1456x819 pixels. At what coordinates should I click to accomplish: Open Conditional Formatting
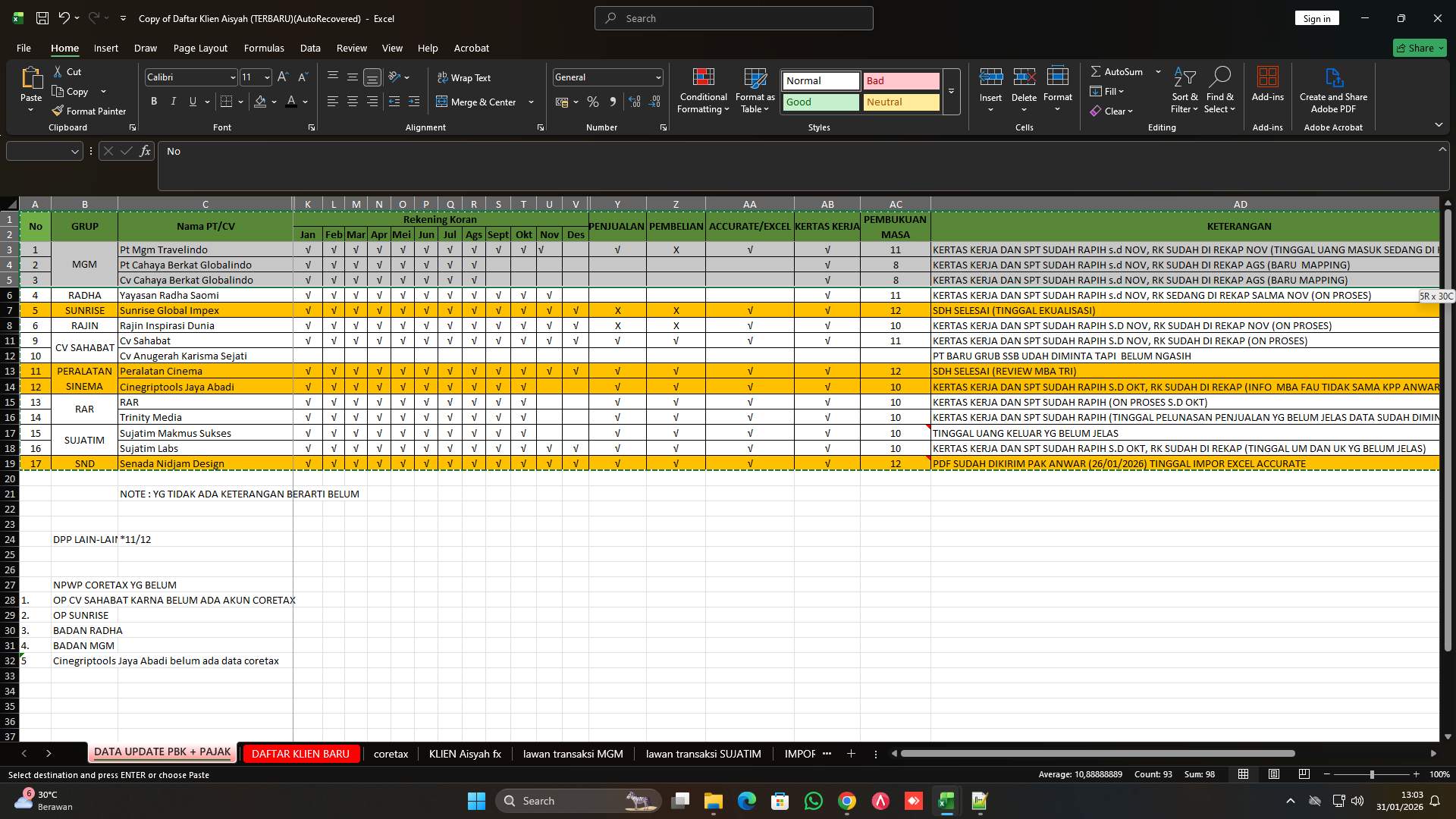click(703, 90)
